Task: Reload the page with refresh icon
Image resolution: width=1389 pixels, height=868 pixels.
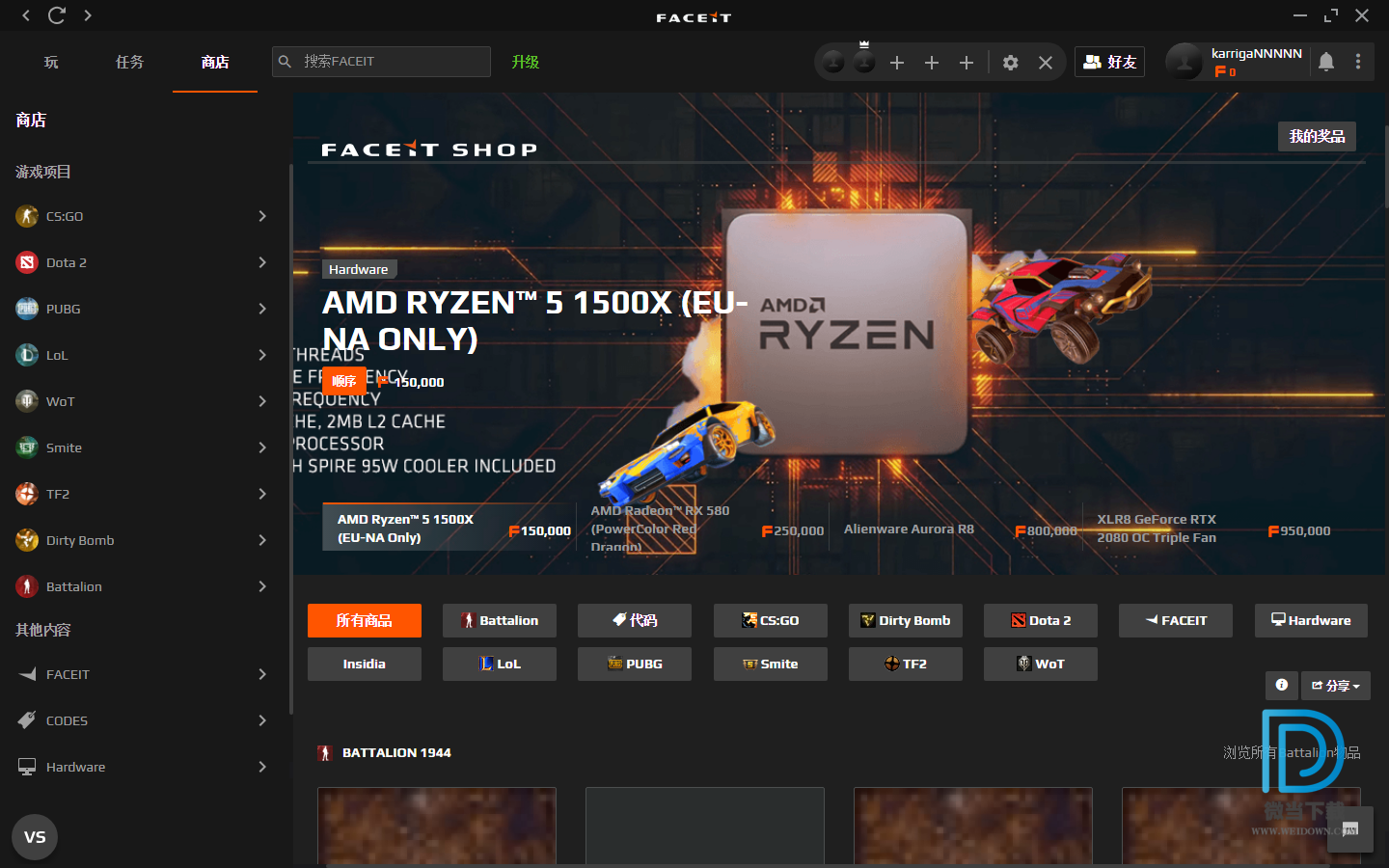Action: [57, 15]
